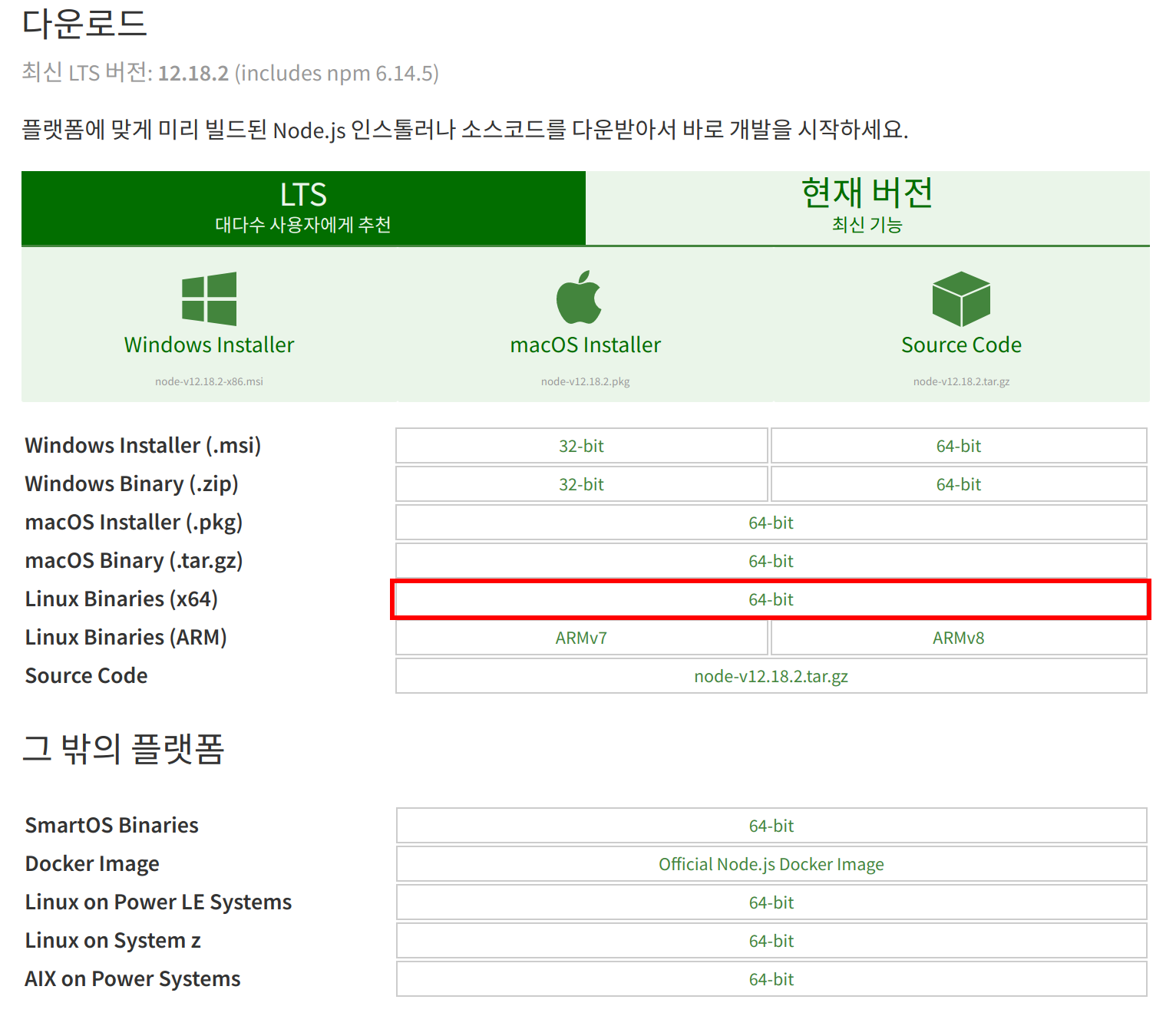Click the Source Code row label
Screen dimensions: 1176x1016
(x=86, y=676)
